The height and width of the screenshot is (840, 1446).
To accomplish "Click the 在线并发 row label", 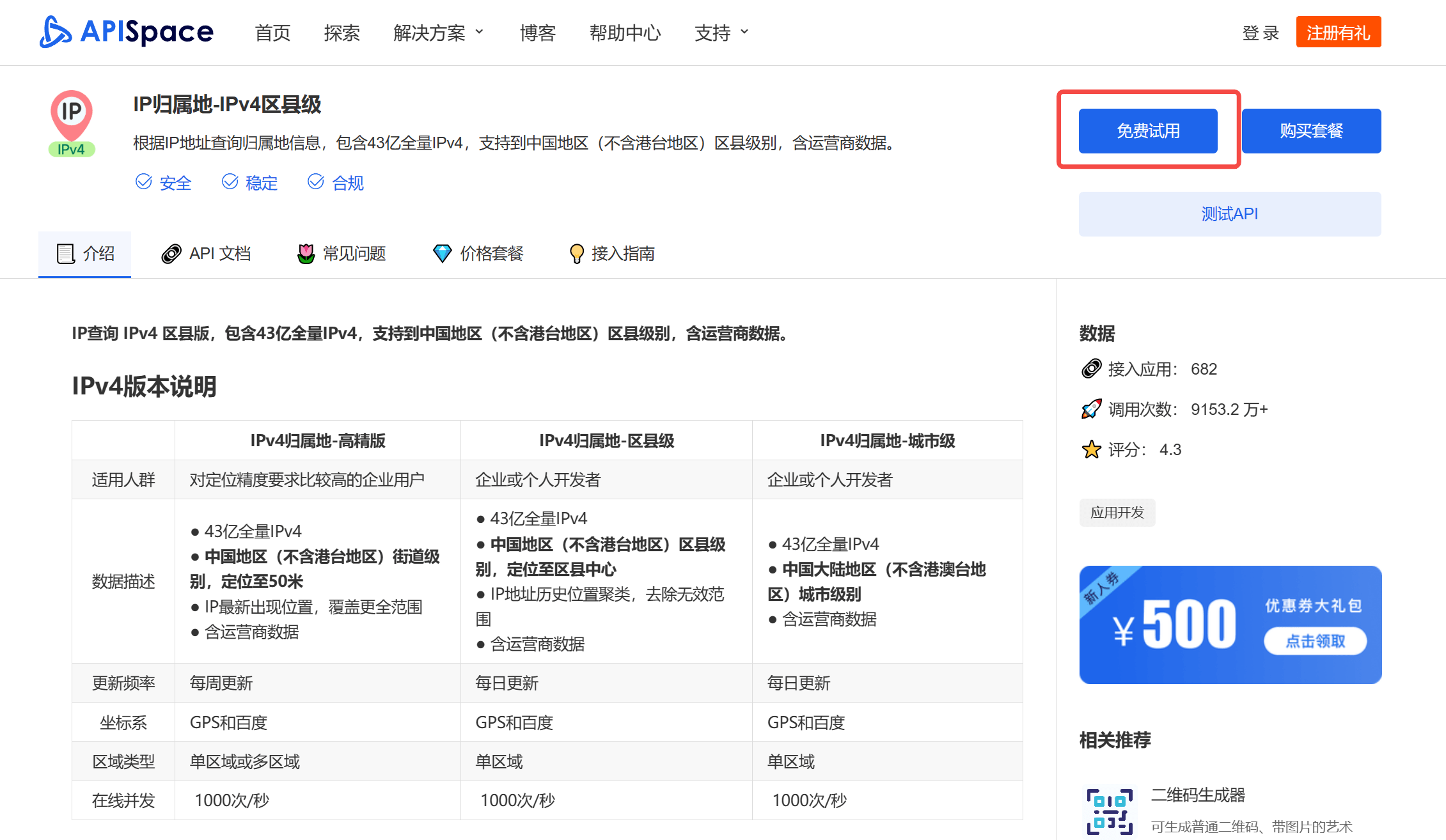I will point(123,800).
